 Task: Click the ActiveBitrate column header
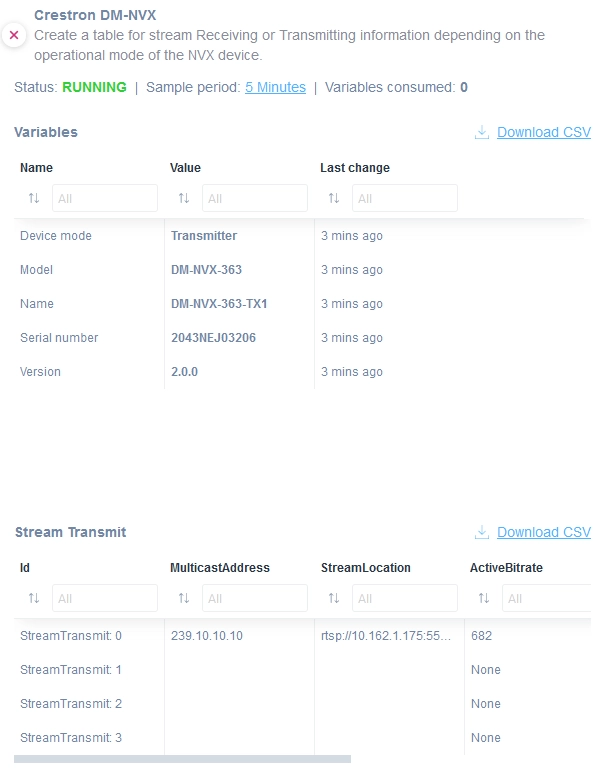(506, 567)
